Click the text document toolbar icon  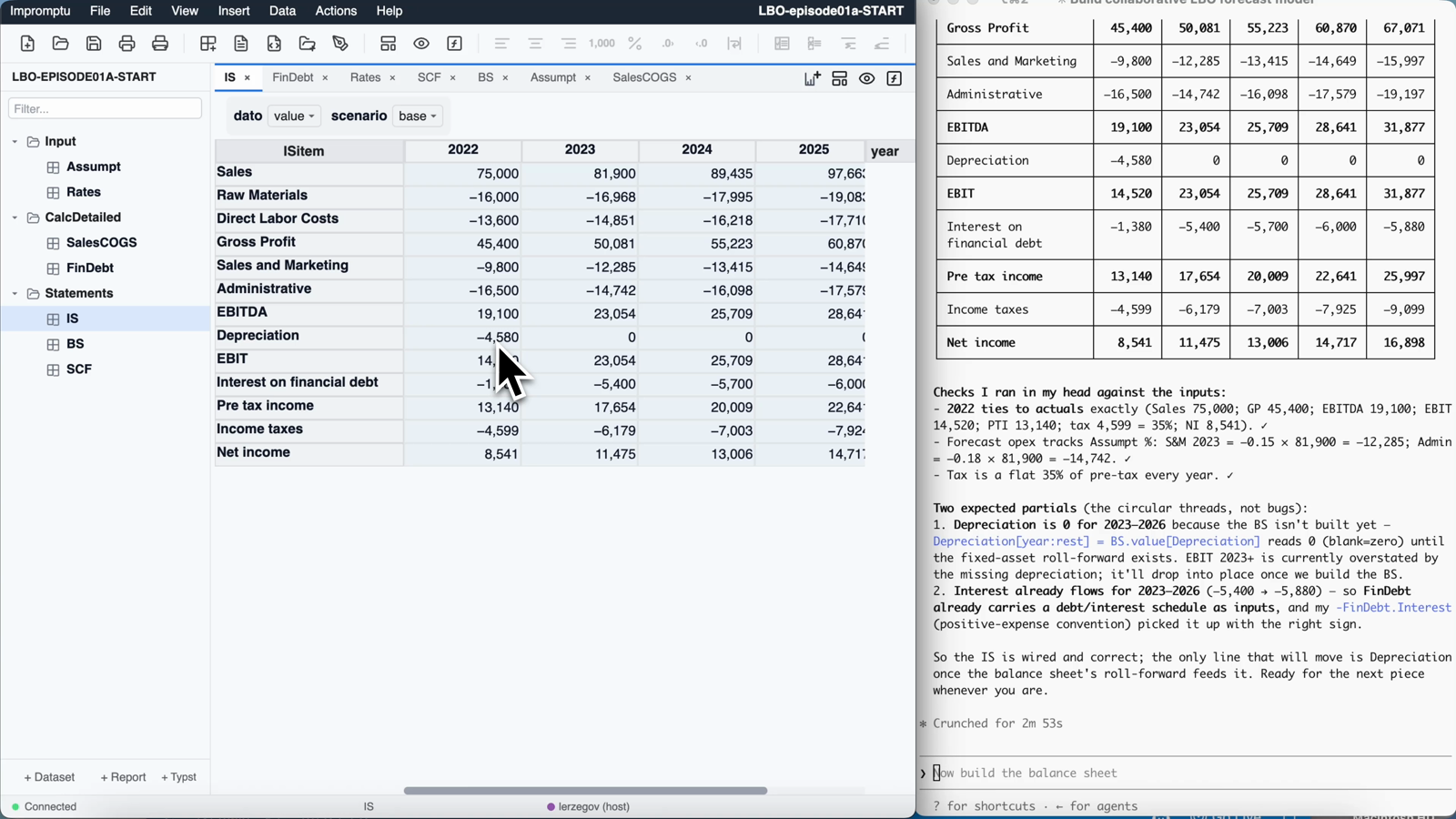(x=241, y=44)
